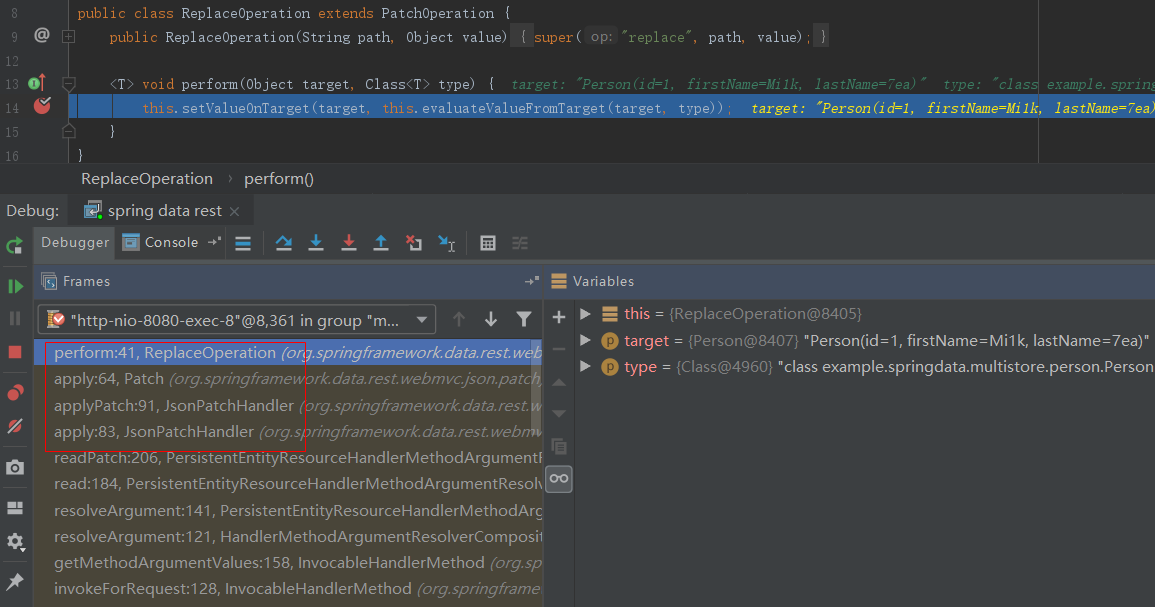Toggle Mute Breakpoints in debug sidebar

coord(15,426)
